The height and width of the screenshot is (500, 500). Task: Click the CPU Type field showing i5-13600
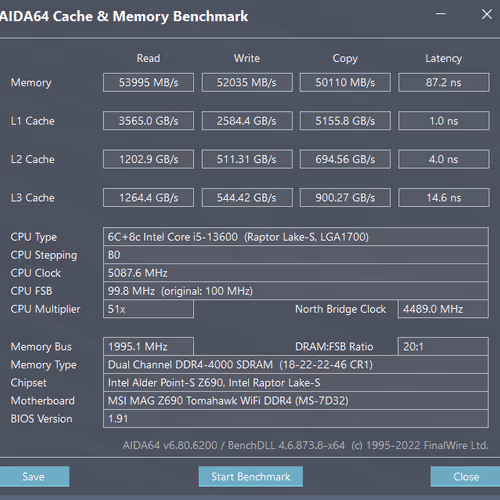point(296,237)
